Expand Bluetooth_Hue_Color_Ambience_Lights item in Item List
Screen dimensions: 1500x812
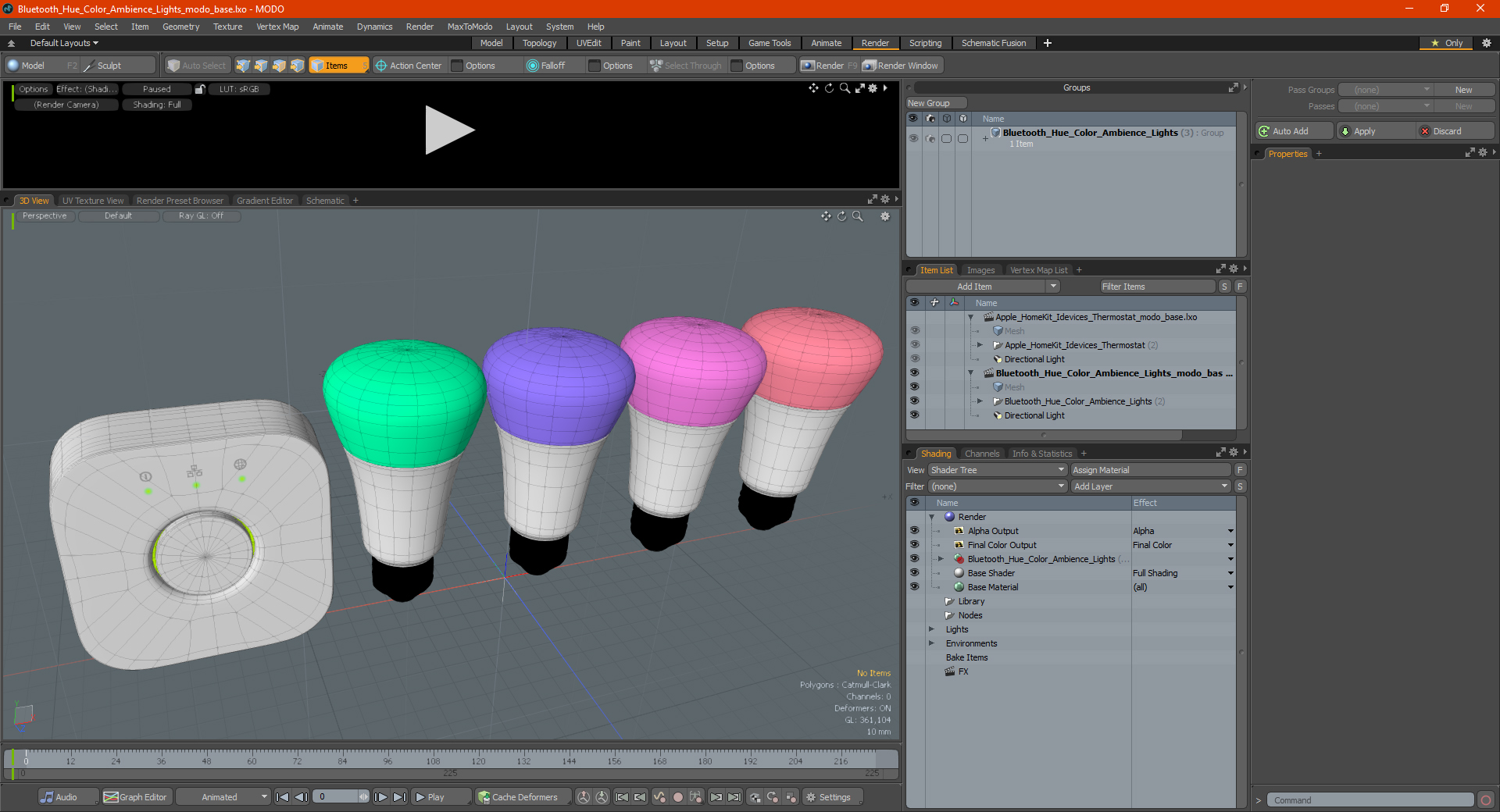980,401
